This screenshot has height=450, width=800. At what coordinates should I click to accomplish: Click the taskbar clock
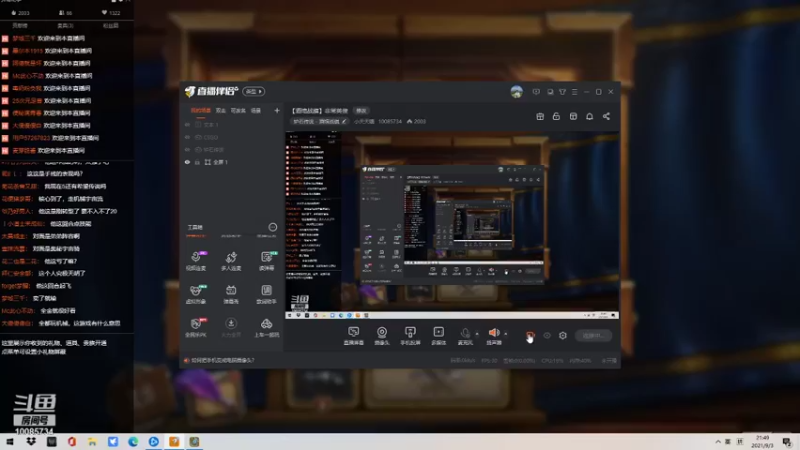click(x=763, y=442)
